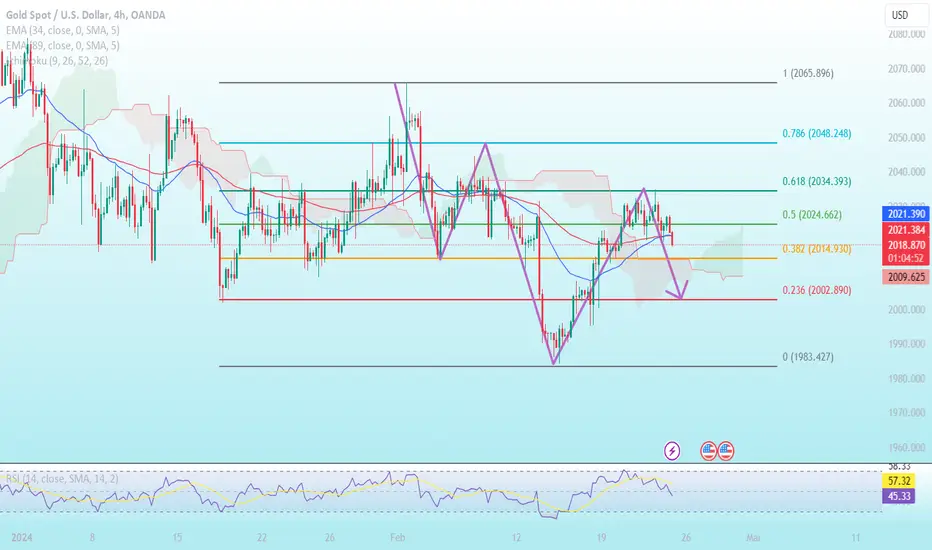
Task: Click the yellow 57.32 RSI value
Action: 898,480
